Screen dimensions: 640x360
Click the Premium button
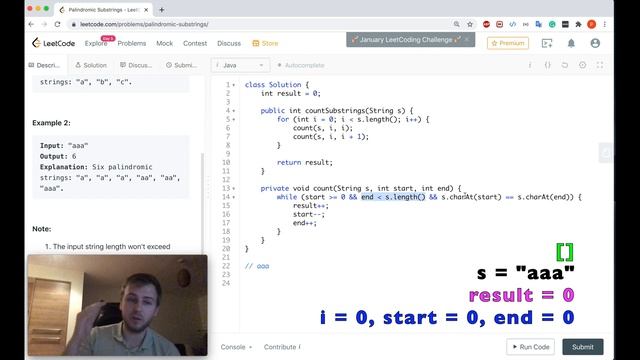(508, 43)
